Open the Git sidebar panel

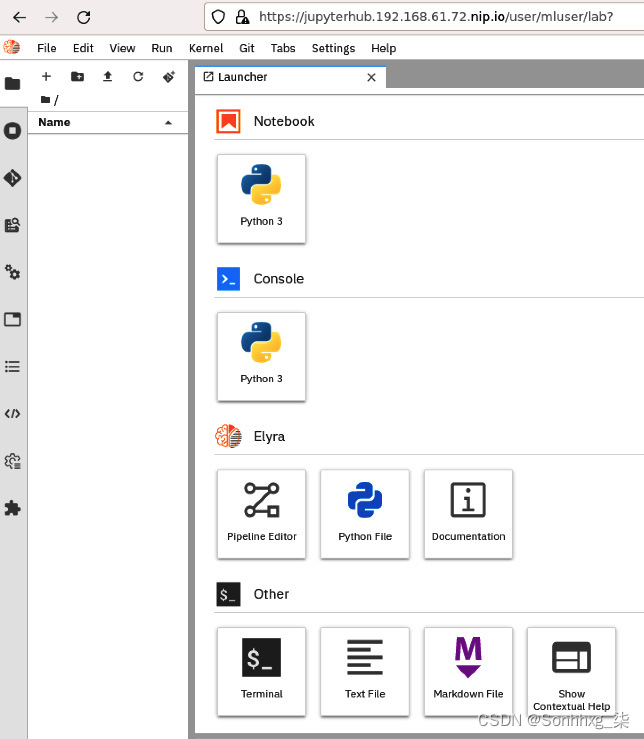pyautogui.click(x=13, y=178)
